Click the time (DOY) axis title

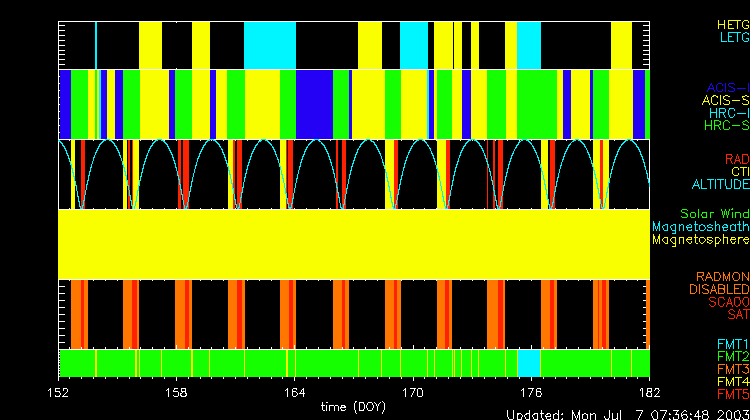point(355,407)
